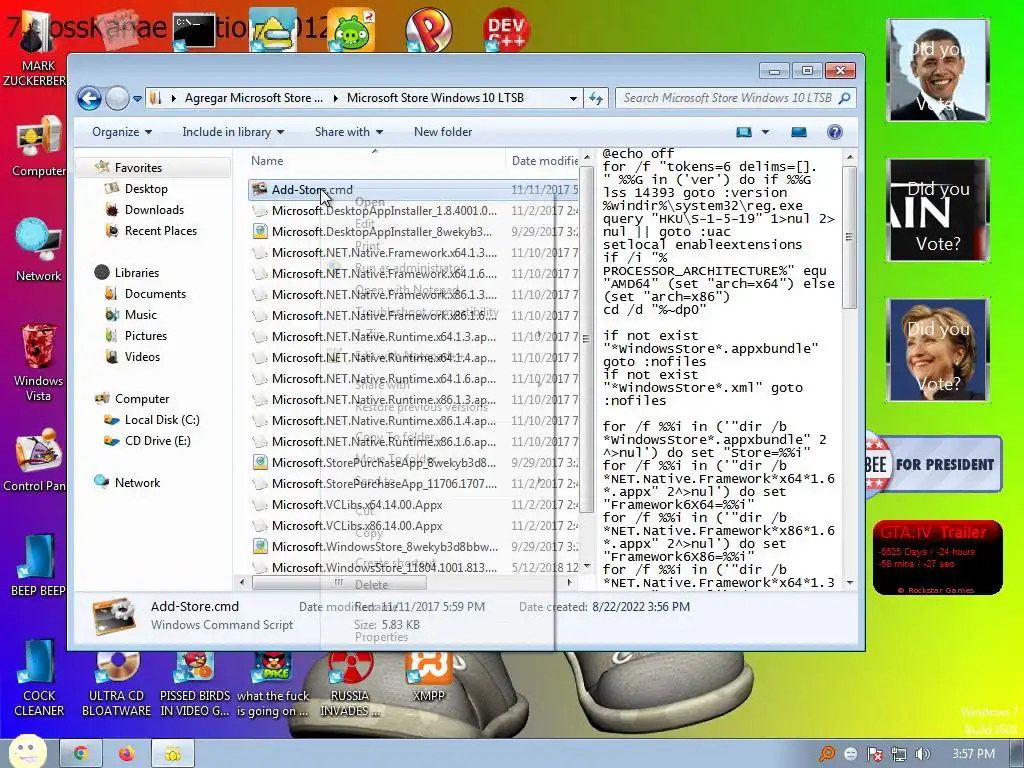Open the XMPP desktop shortcut

click(x=429, y=678)
